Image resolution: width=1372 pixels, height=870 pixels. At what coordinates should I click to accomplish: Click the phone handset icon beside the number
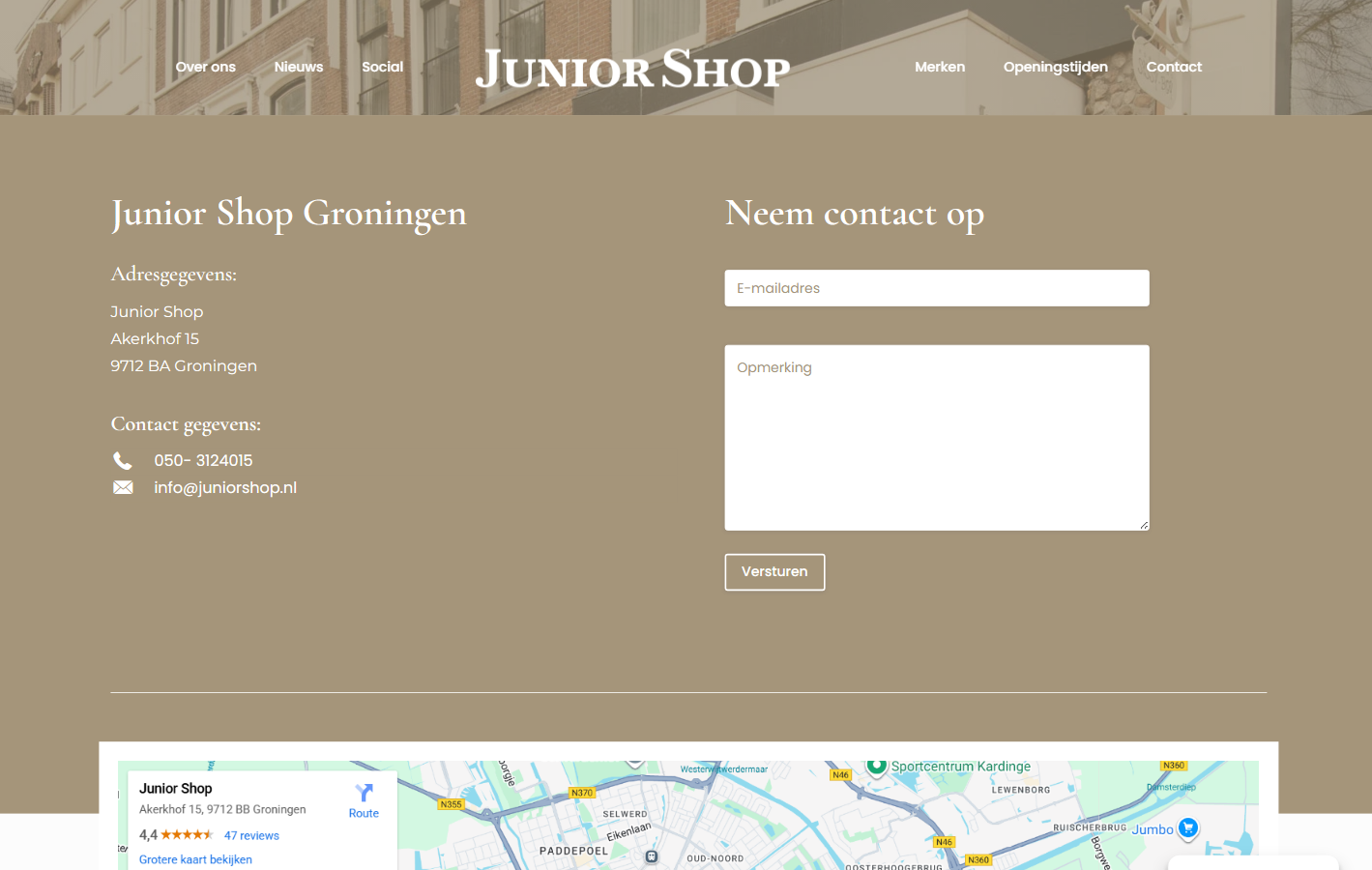[123, 460]
